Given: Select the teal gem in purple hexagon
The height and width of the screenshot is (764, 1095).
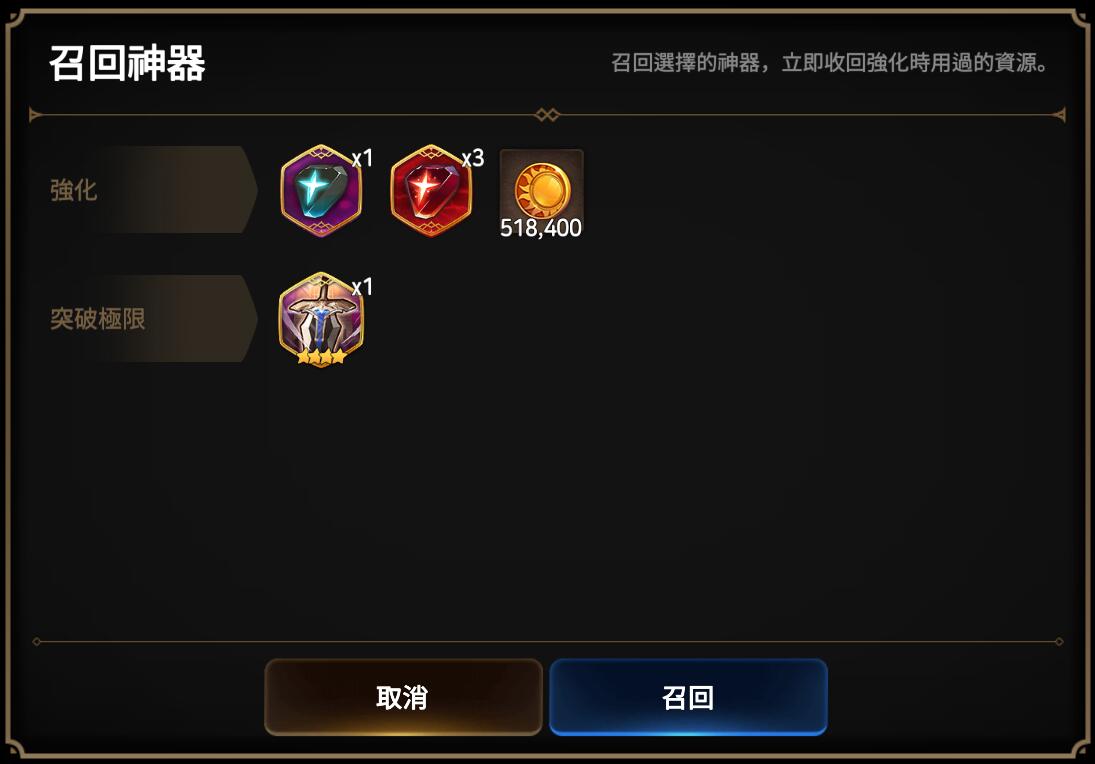Looking at the screenshot, I should click(321, 191).
